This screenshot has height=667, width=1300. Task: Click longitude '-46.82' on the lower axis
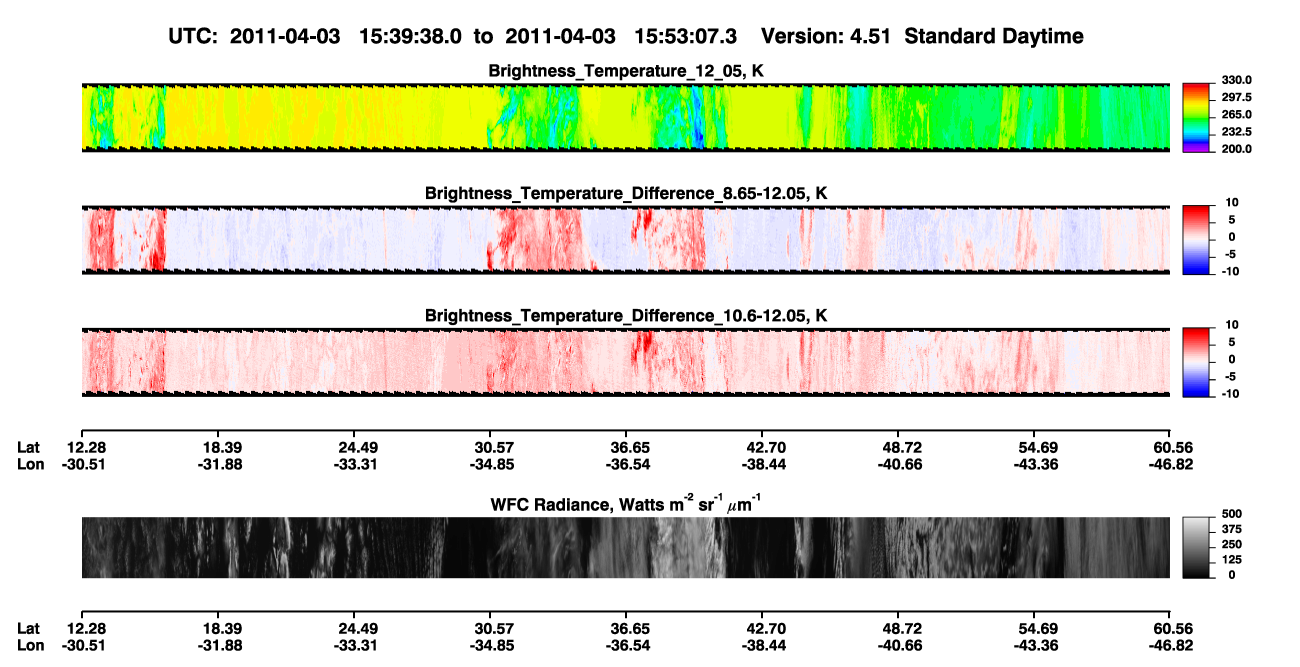(x=1170, y=645)
